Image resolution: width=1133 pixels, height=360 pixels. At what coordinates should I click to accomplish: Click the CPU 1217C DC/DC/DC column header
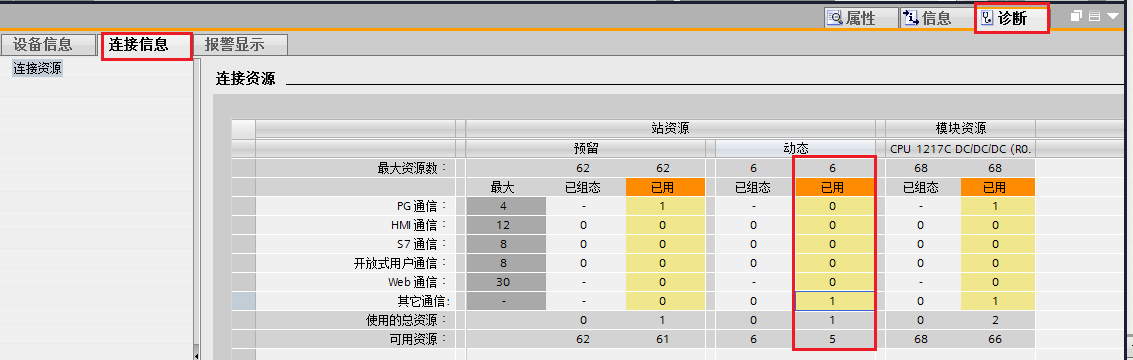960,148
